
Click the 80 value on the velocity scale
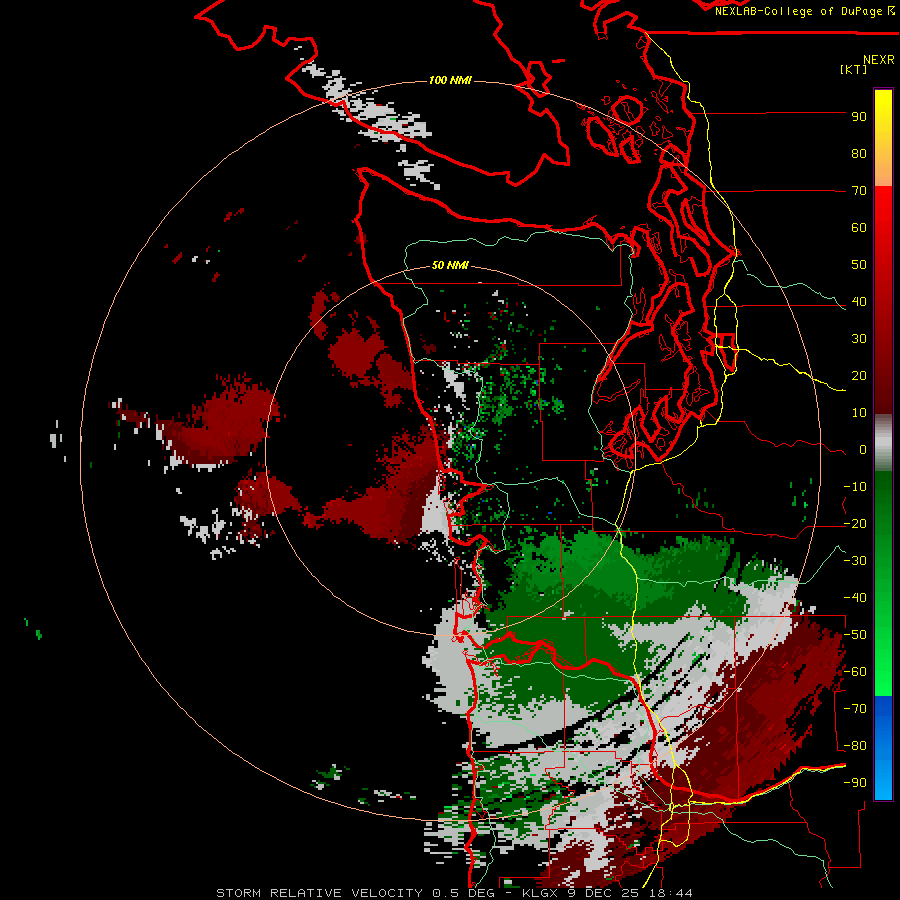click(859, 154)
